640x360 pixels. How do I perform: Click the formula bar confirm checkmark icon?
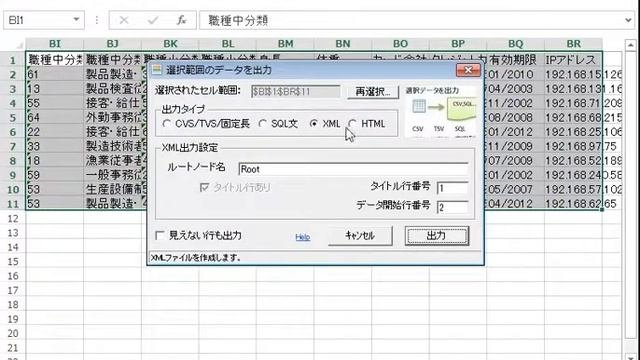coord(153,20)
